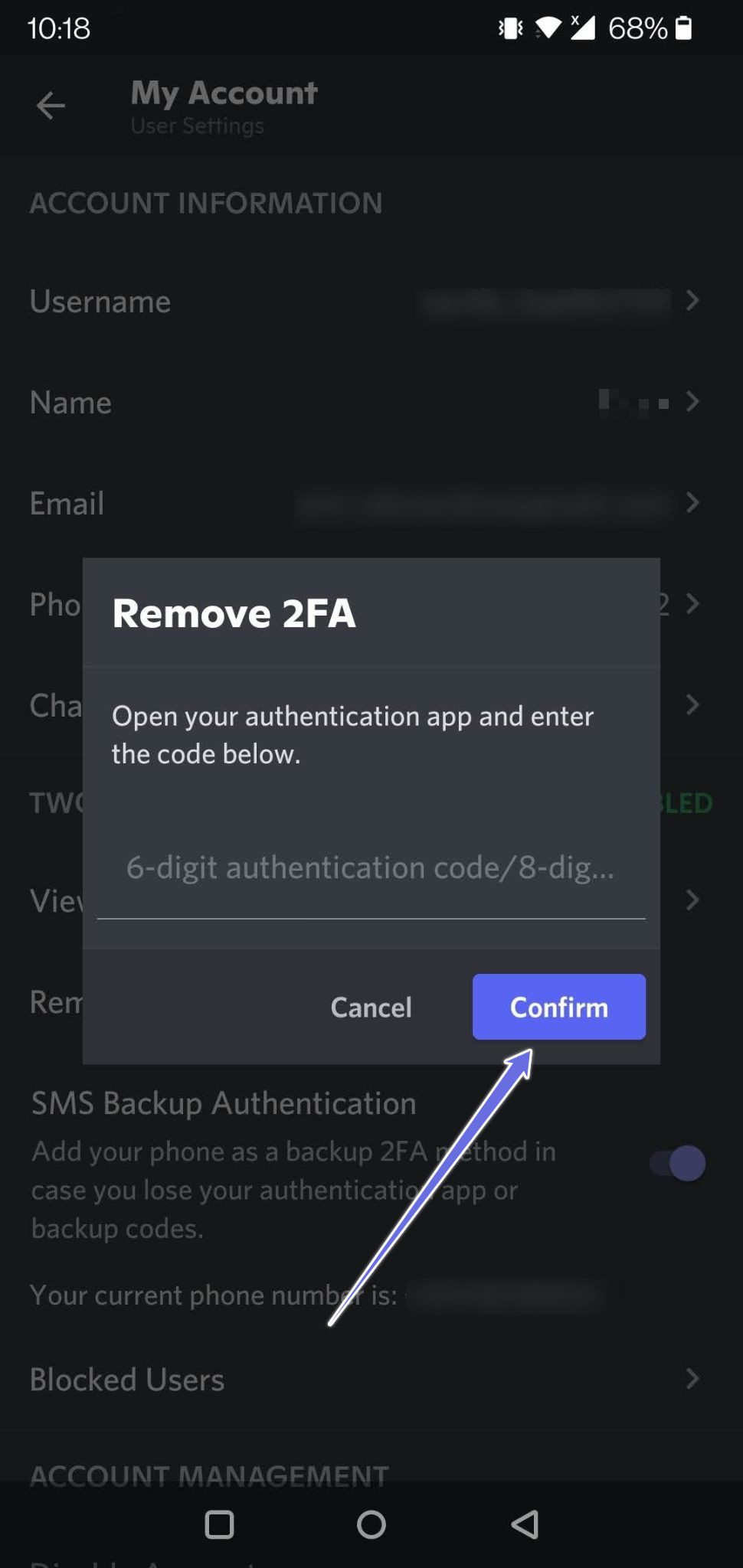
Task: Open the Username settings row
Action: 100,302
